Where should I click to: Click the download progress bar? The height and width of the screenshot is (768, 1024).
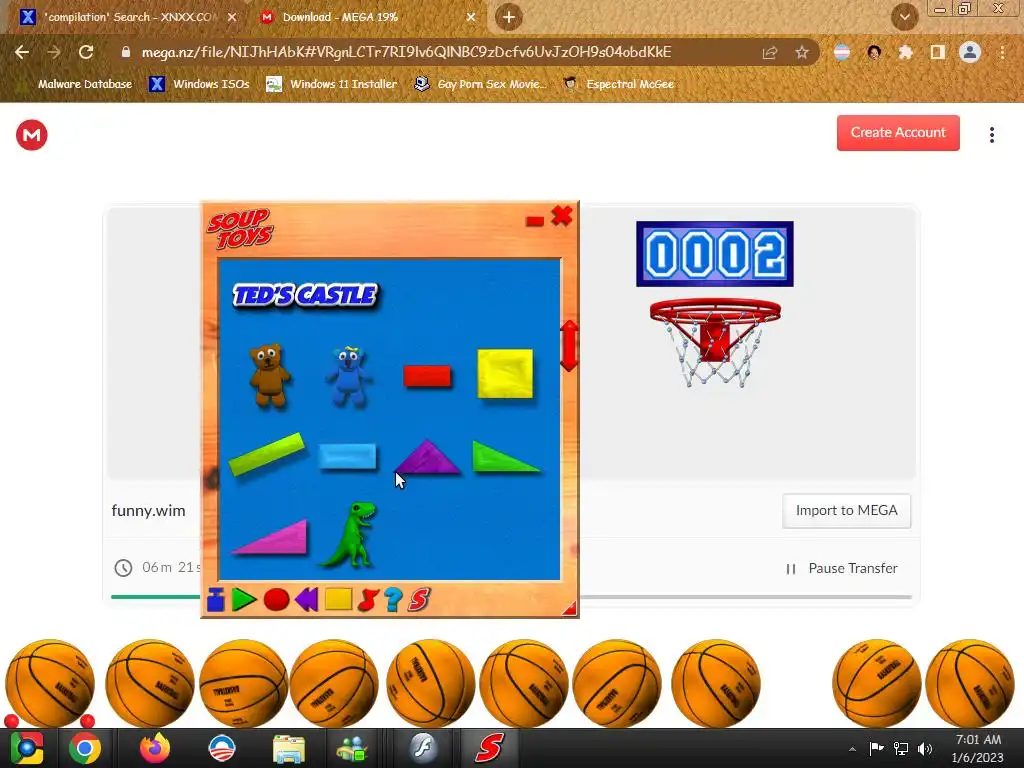pyautogui.click(x=511, y=597)
